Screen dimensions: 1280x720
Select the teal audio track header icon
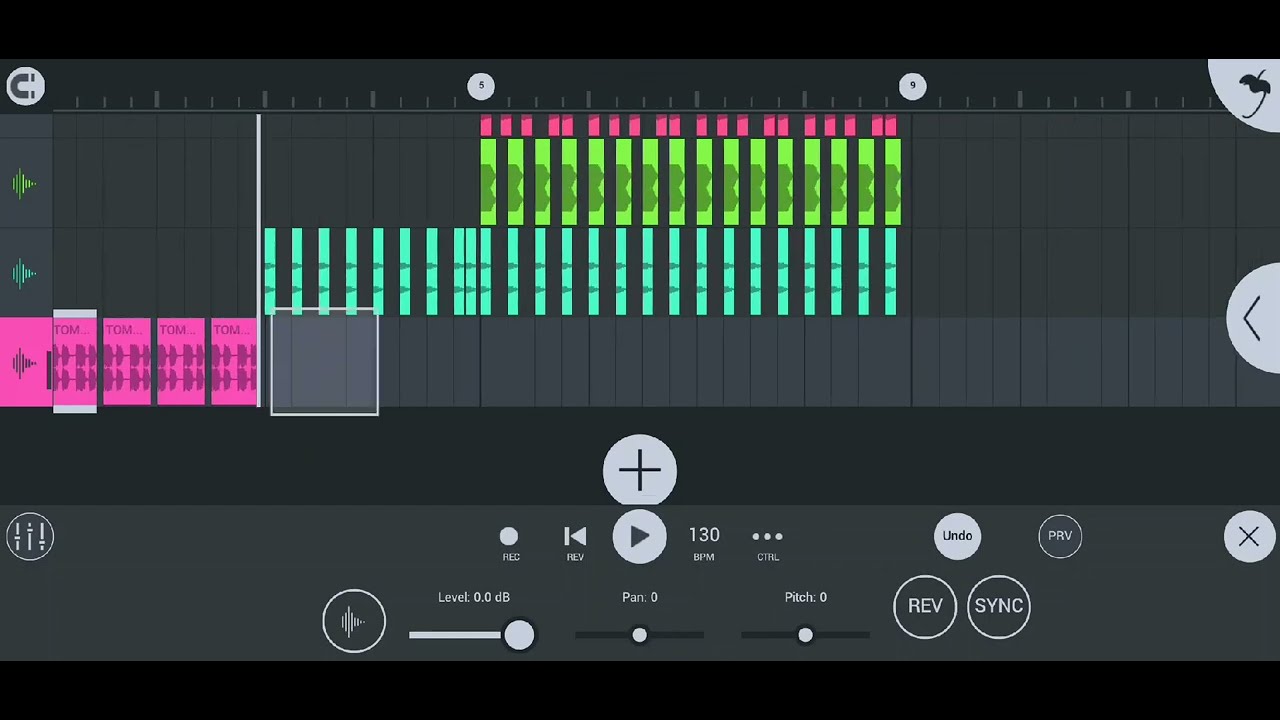coord(25,273)
